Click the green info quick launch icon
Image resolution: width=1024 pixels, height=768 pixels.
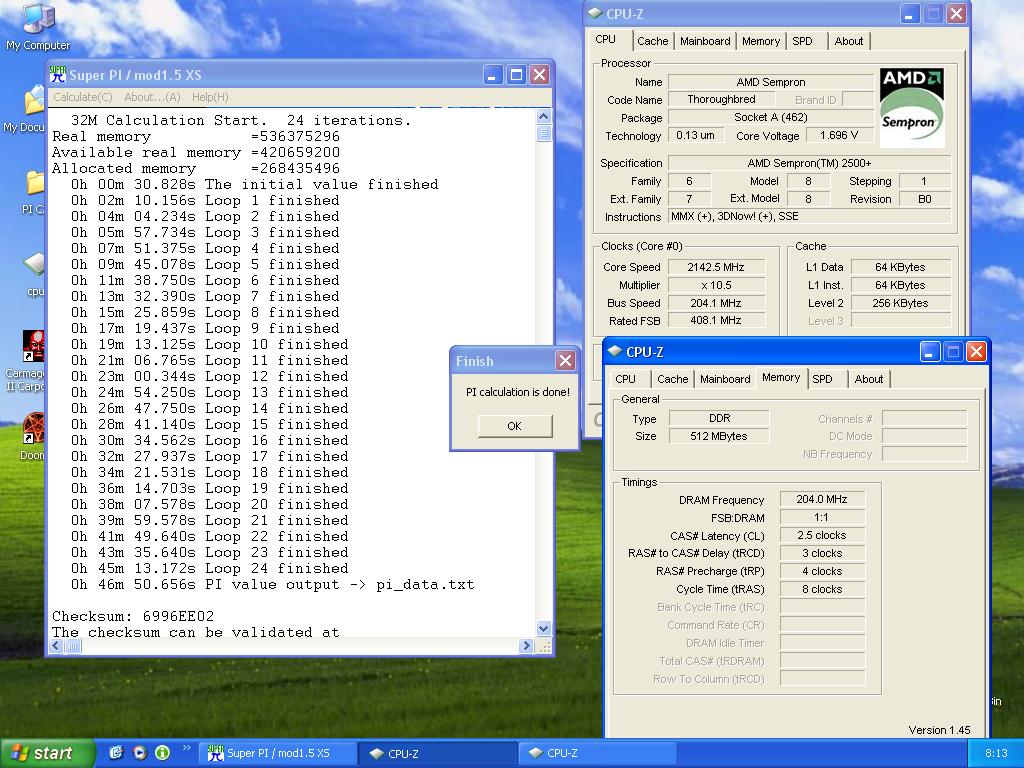(x=162, y=752)
